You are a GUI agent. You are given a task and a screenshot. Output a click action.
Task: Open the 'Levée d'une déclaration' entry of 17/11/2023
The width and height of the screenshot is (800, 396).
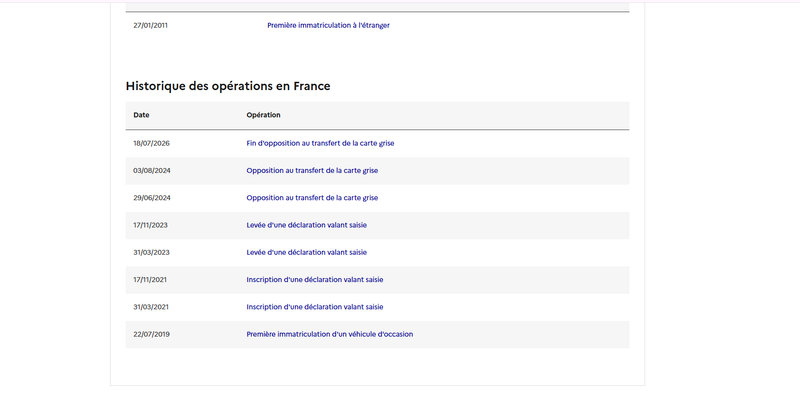click(306, 225)
